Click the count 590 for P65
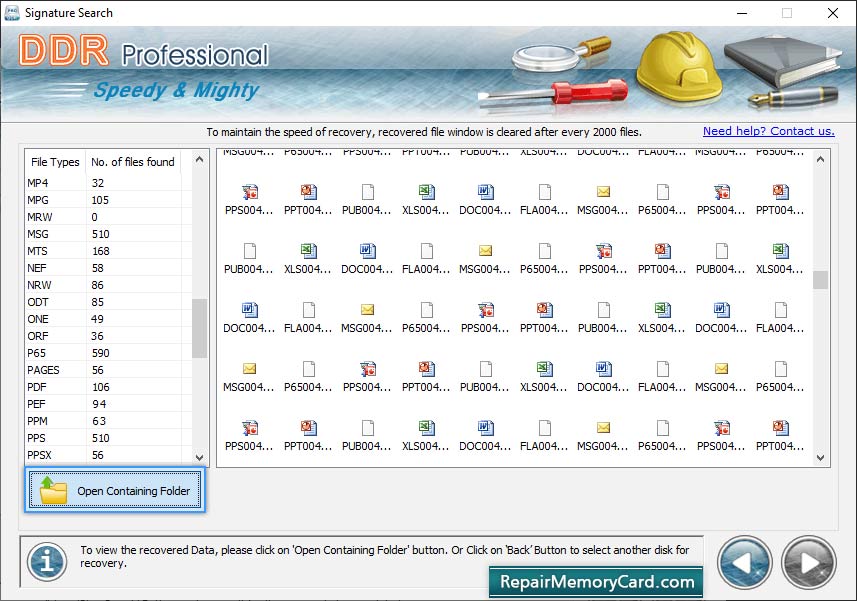 101,352
